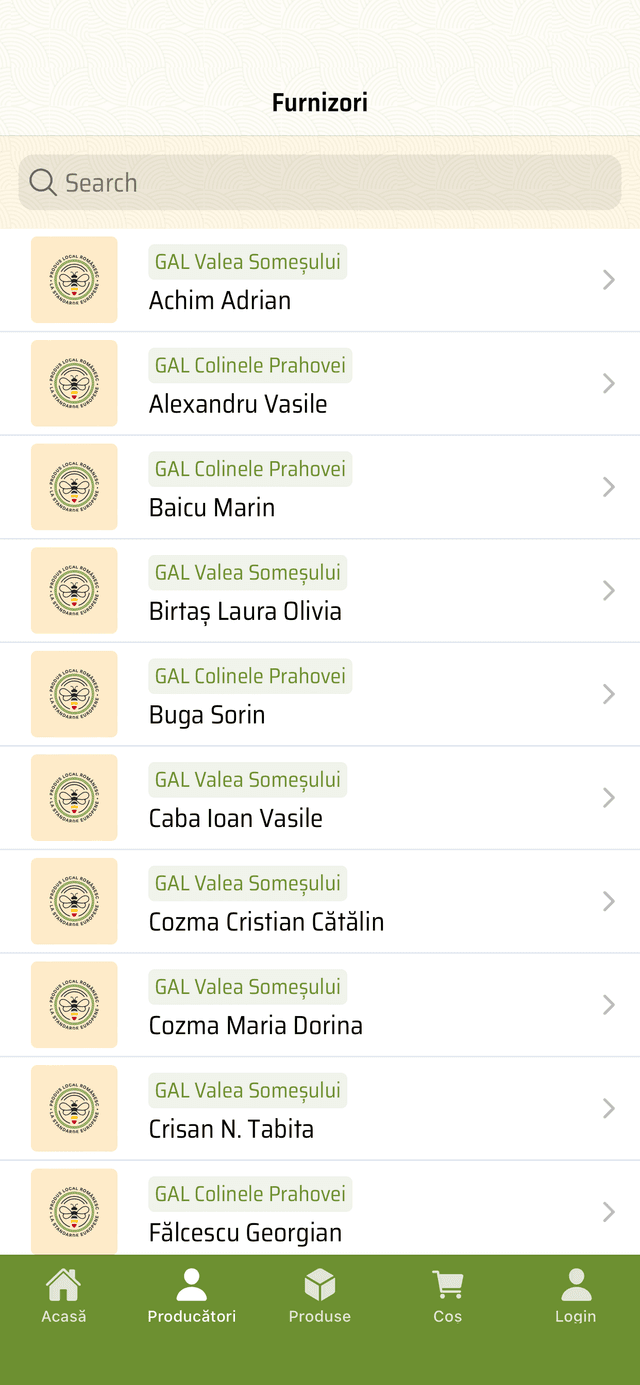
Task: Tap the bee logo beside Achim Adrian
Action: pos(74,280)
